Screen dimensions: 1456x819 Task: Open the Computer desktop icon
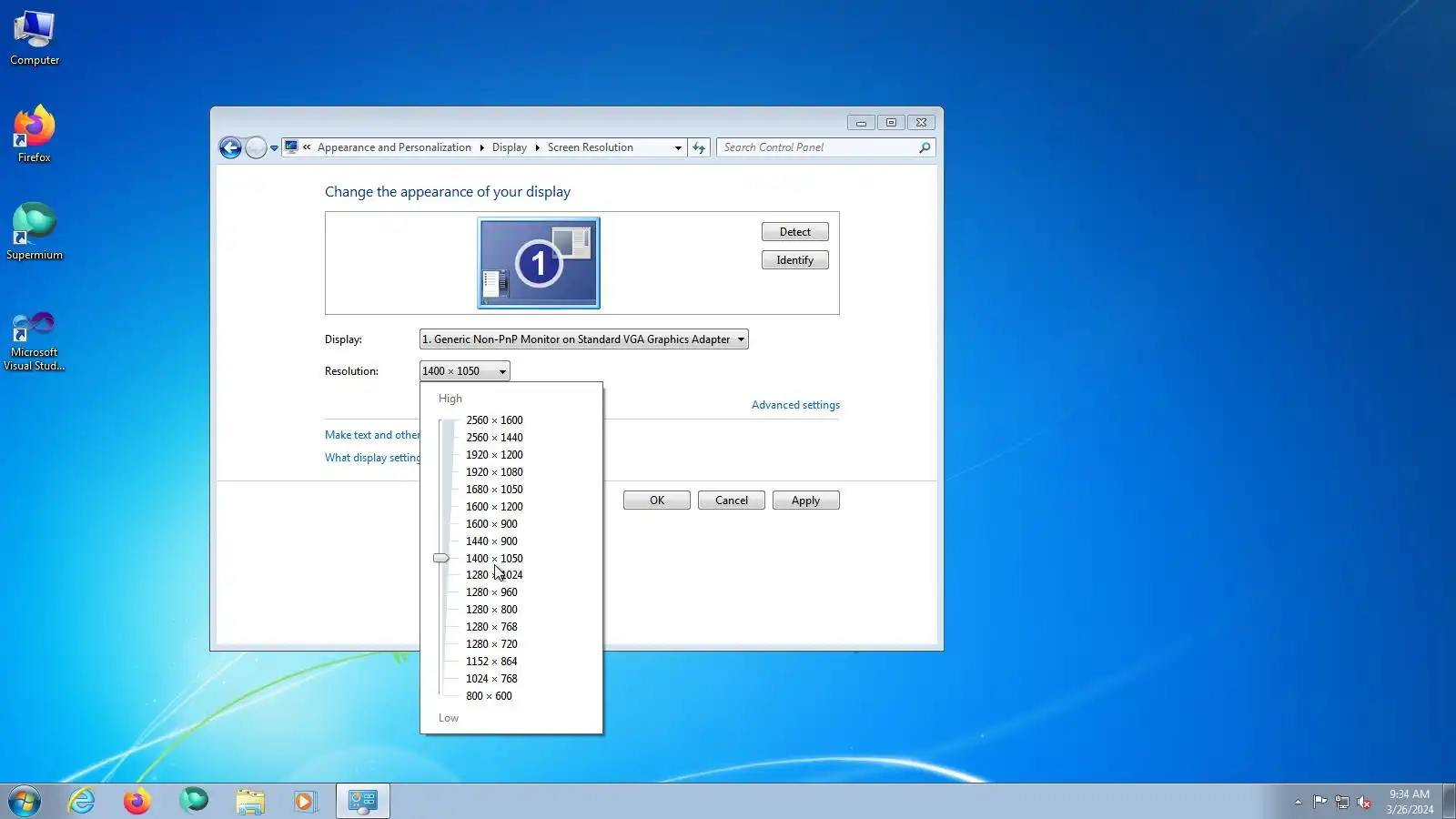(35, 38)
